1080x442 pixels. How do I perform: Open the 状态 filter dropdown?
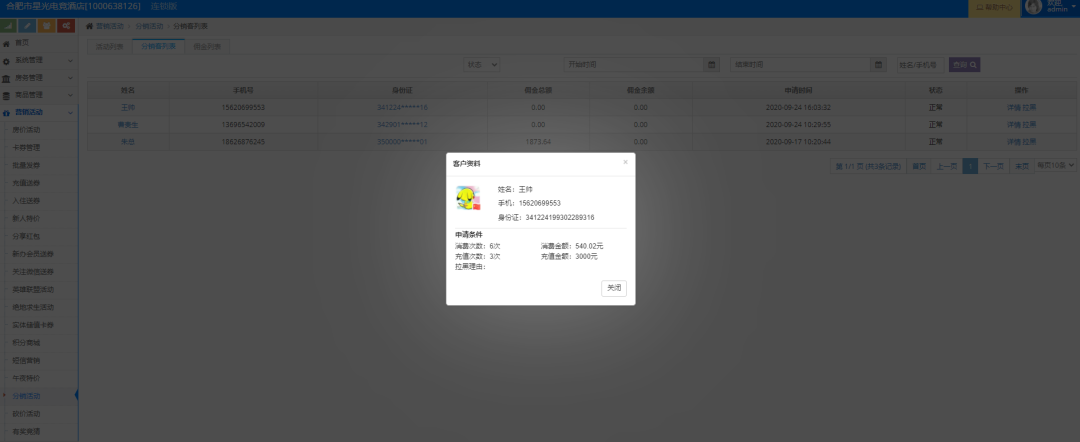[x=481, y=65]
